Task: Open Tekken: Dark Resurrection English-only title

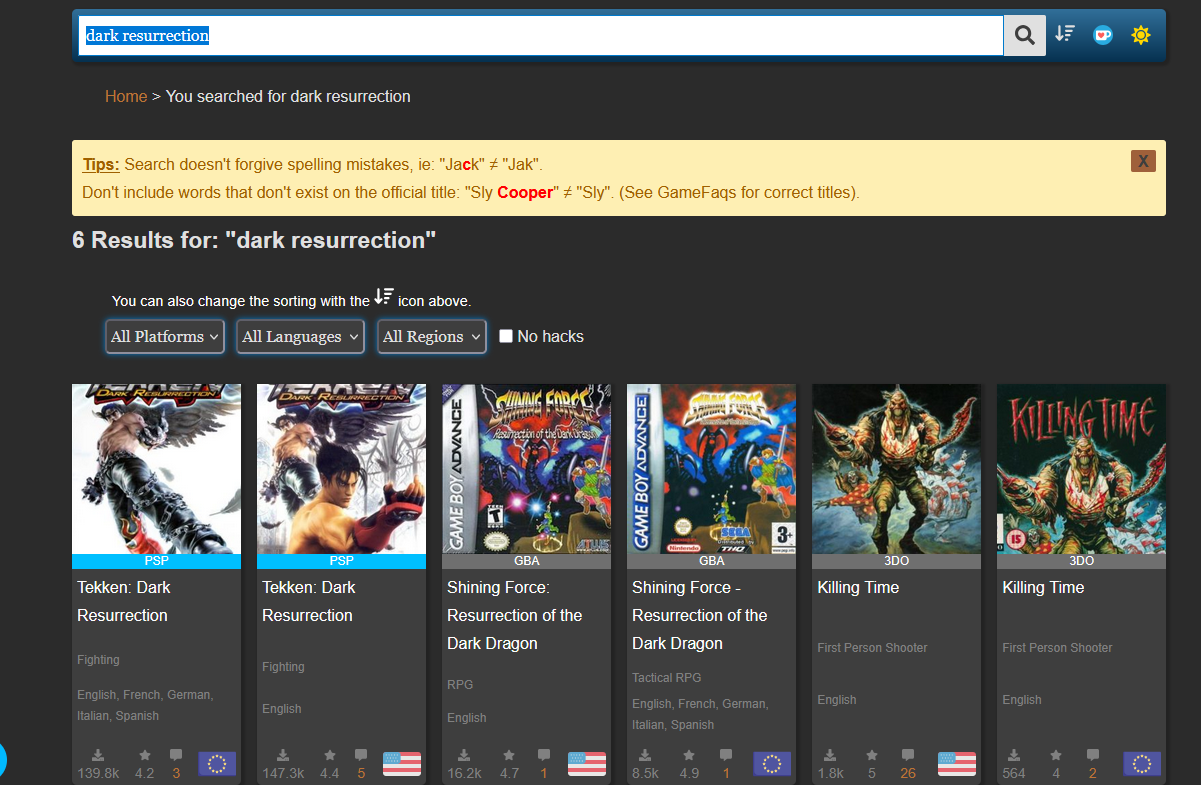Action: click(x=309, y=601)
